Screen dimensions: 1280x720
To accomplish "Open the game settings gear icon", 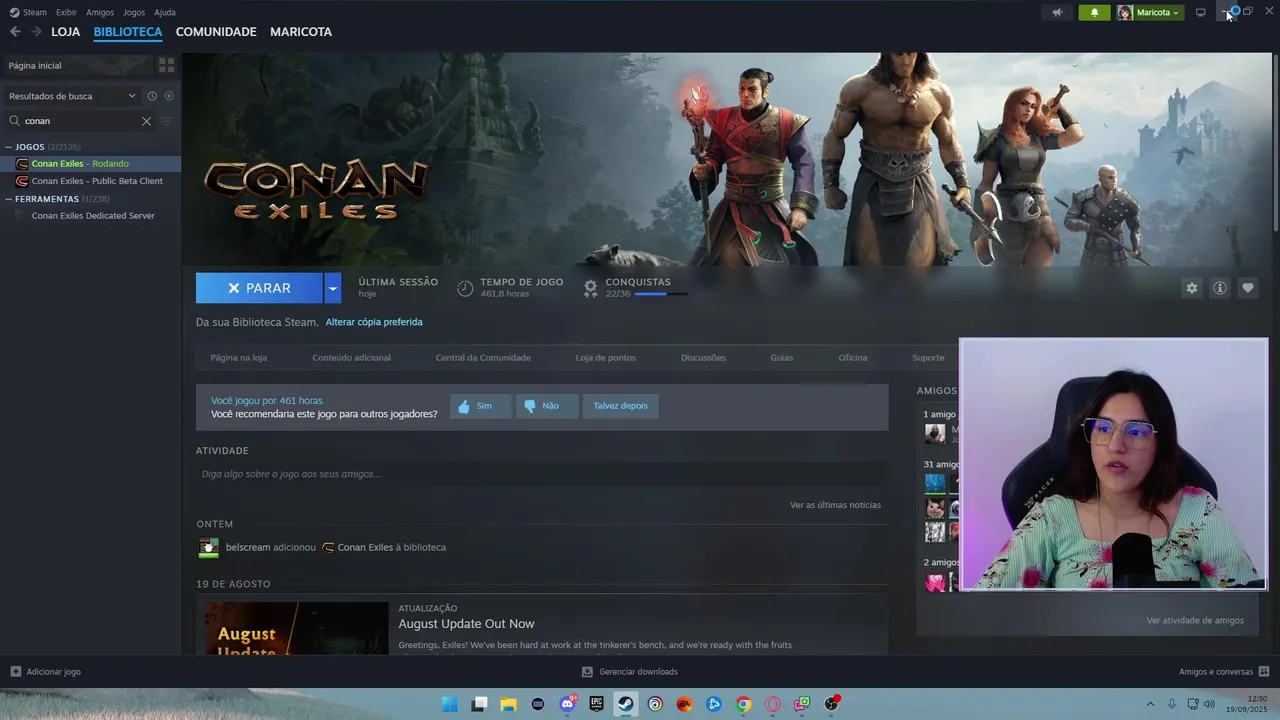I will 1191,288.
